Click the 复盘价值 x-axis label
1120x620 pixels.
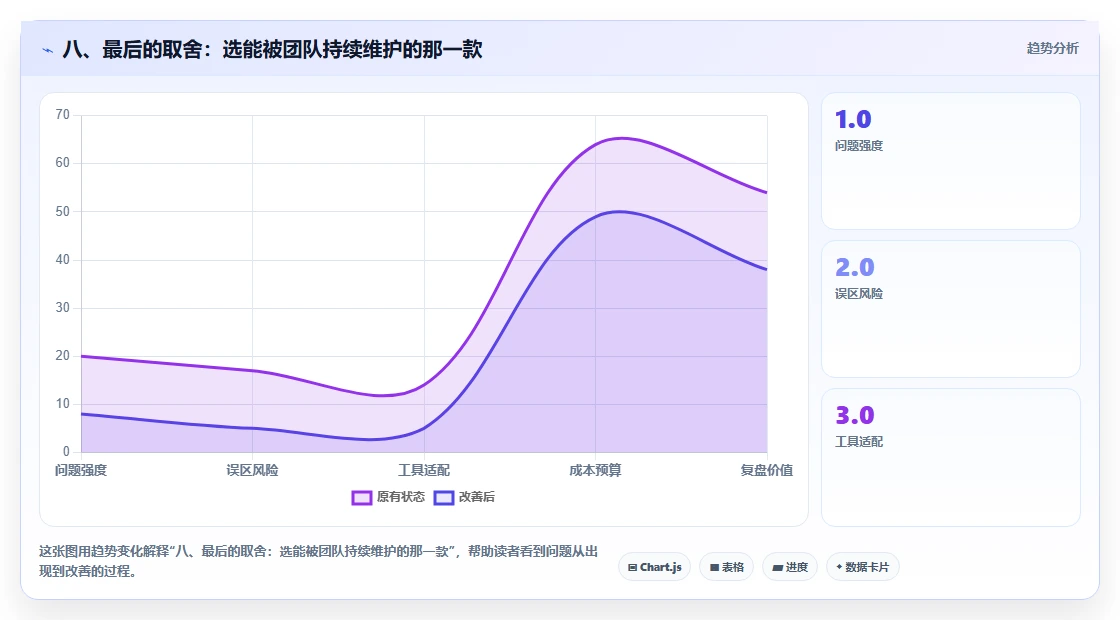tap(766, 470)
